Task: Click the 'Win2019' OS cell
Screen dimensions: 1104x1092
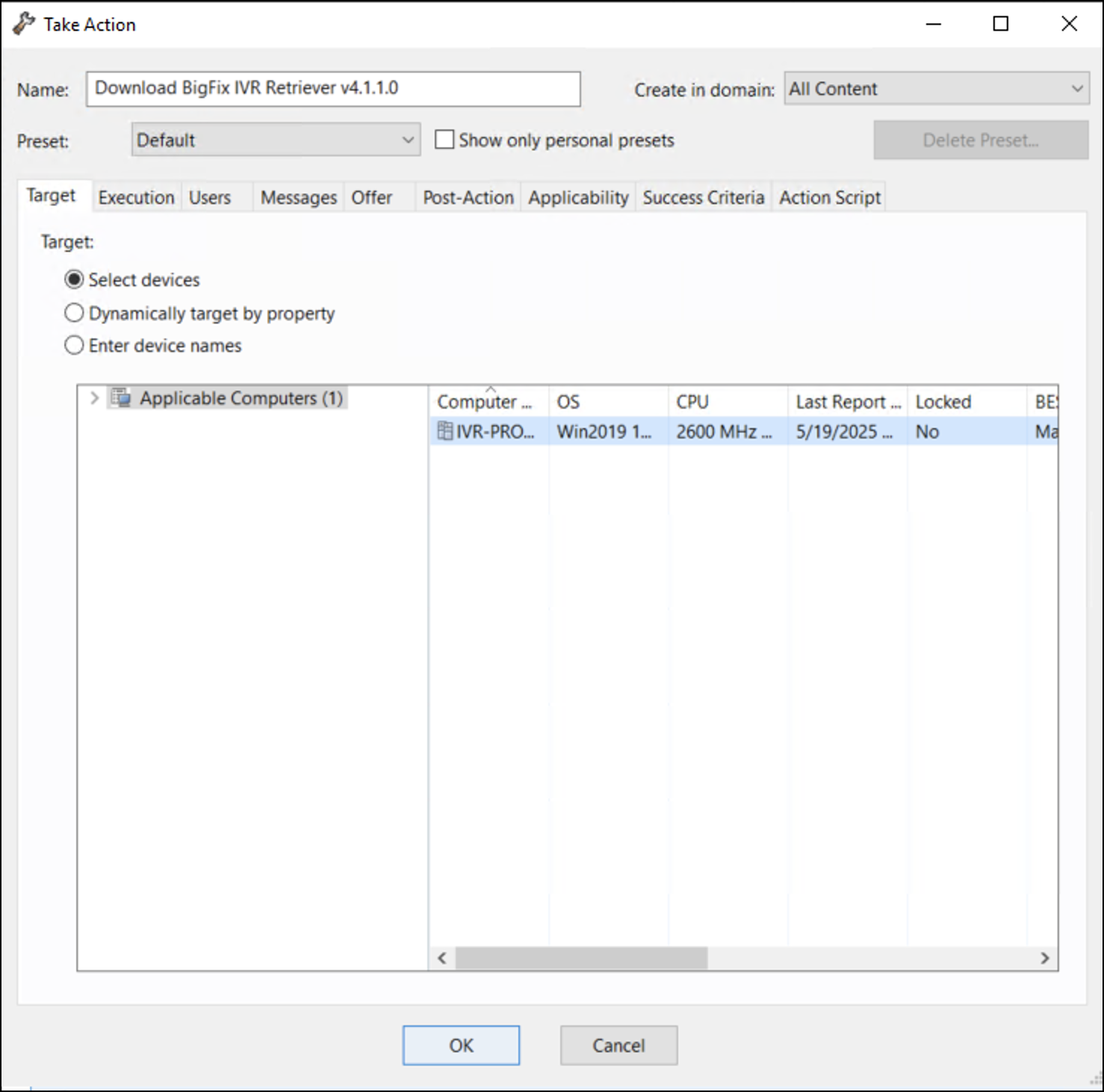Action: pyautogui.click(x=608, y=432)
